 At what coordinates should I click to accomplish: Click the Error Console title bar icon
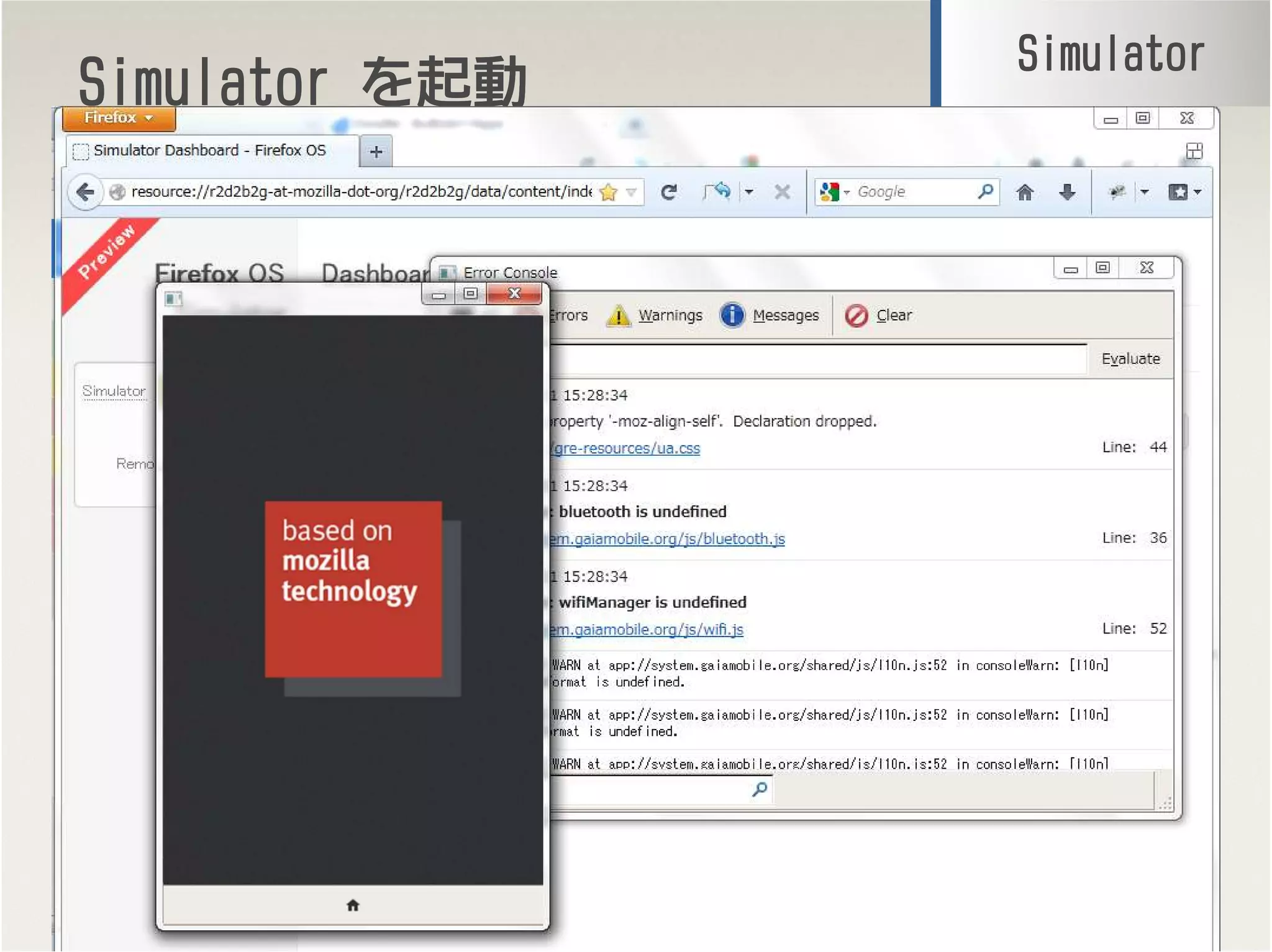click(x=447, y=273)
